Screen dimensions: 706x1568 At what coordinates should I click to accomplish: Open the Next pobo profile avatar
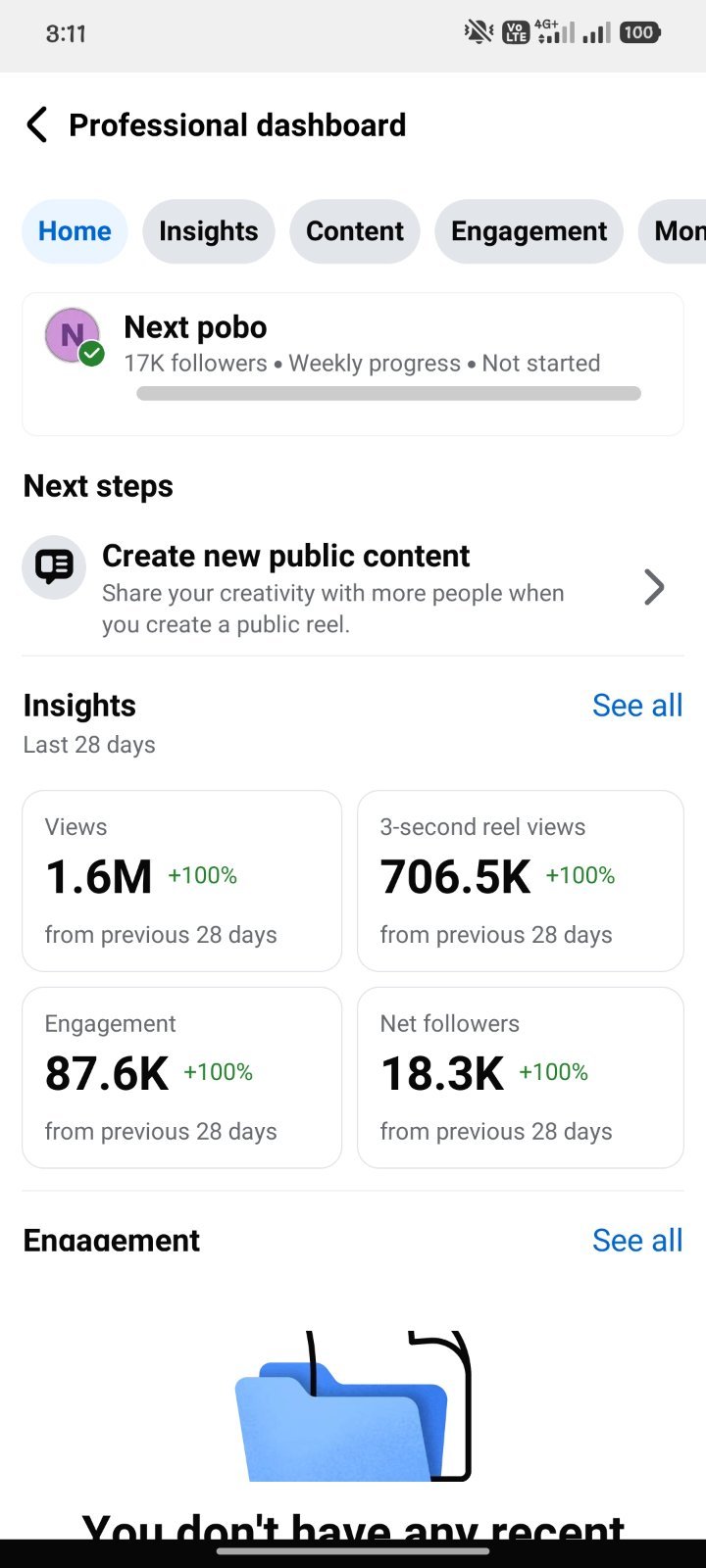74,336
